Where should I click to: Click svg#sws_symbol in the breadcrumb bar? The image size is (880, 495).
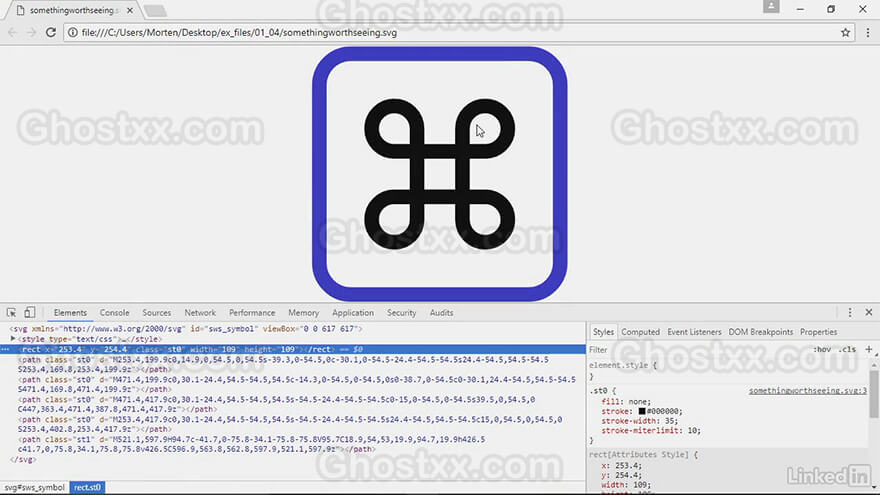click(x=35, y=487)
